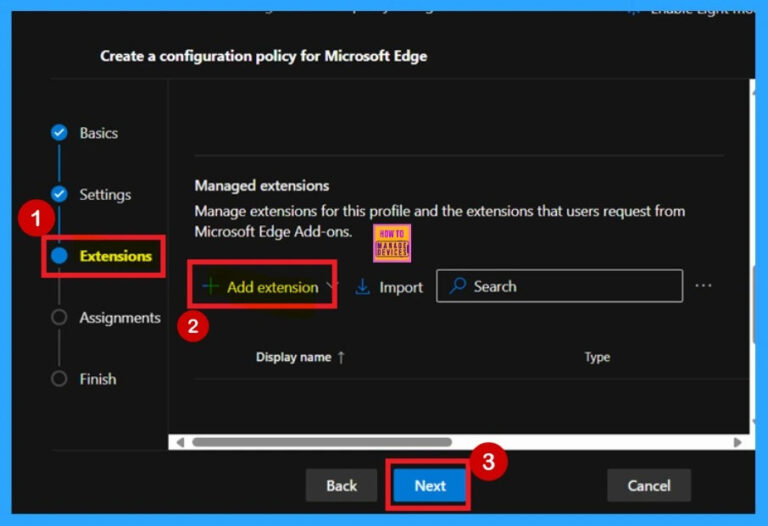Go Back to previous step

(341, 485)
